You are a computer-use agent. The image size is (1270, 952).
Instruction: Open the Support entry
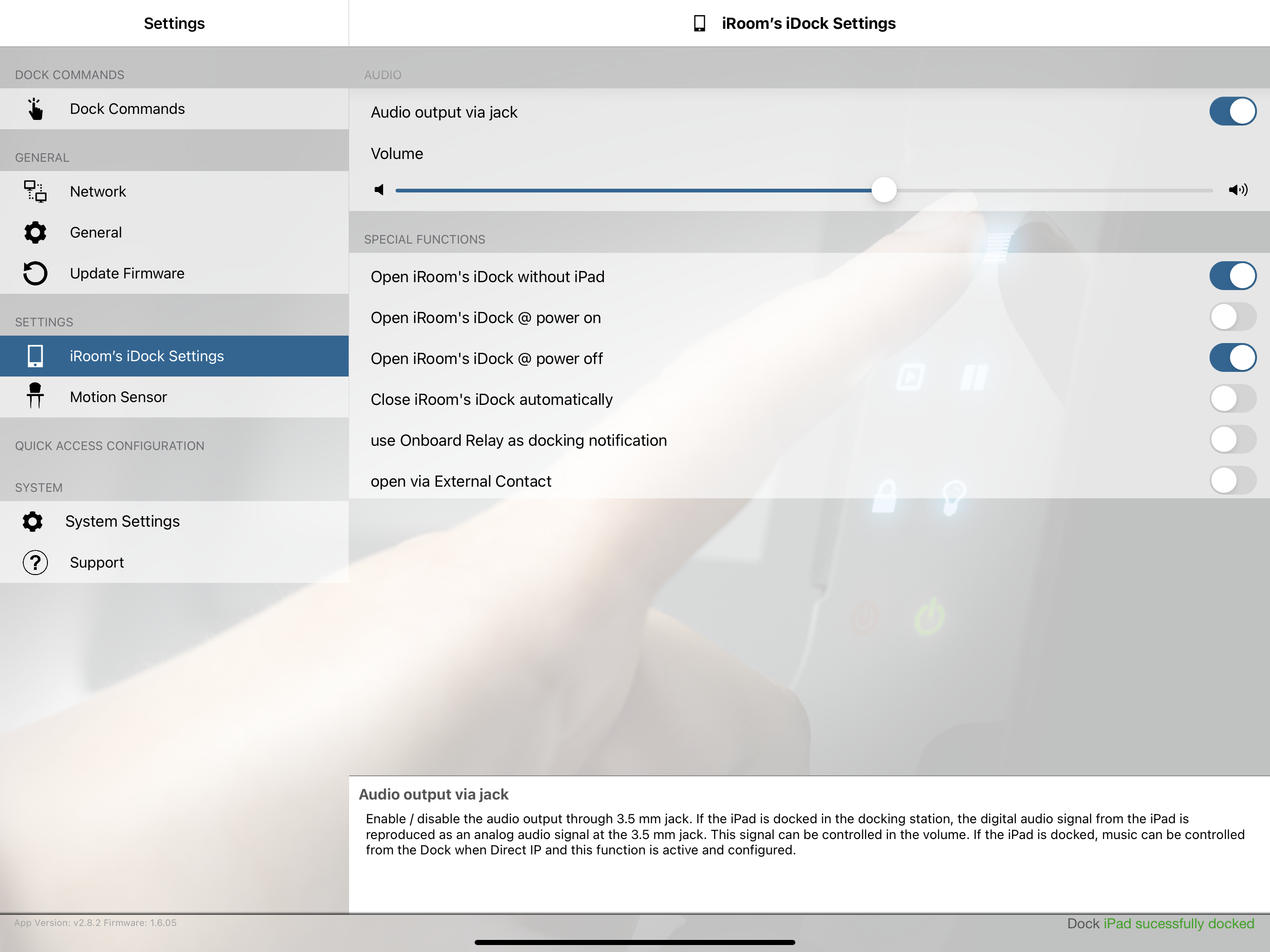point(174,563)
